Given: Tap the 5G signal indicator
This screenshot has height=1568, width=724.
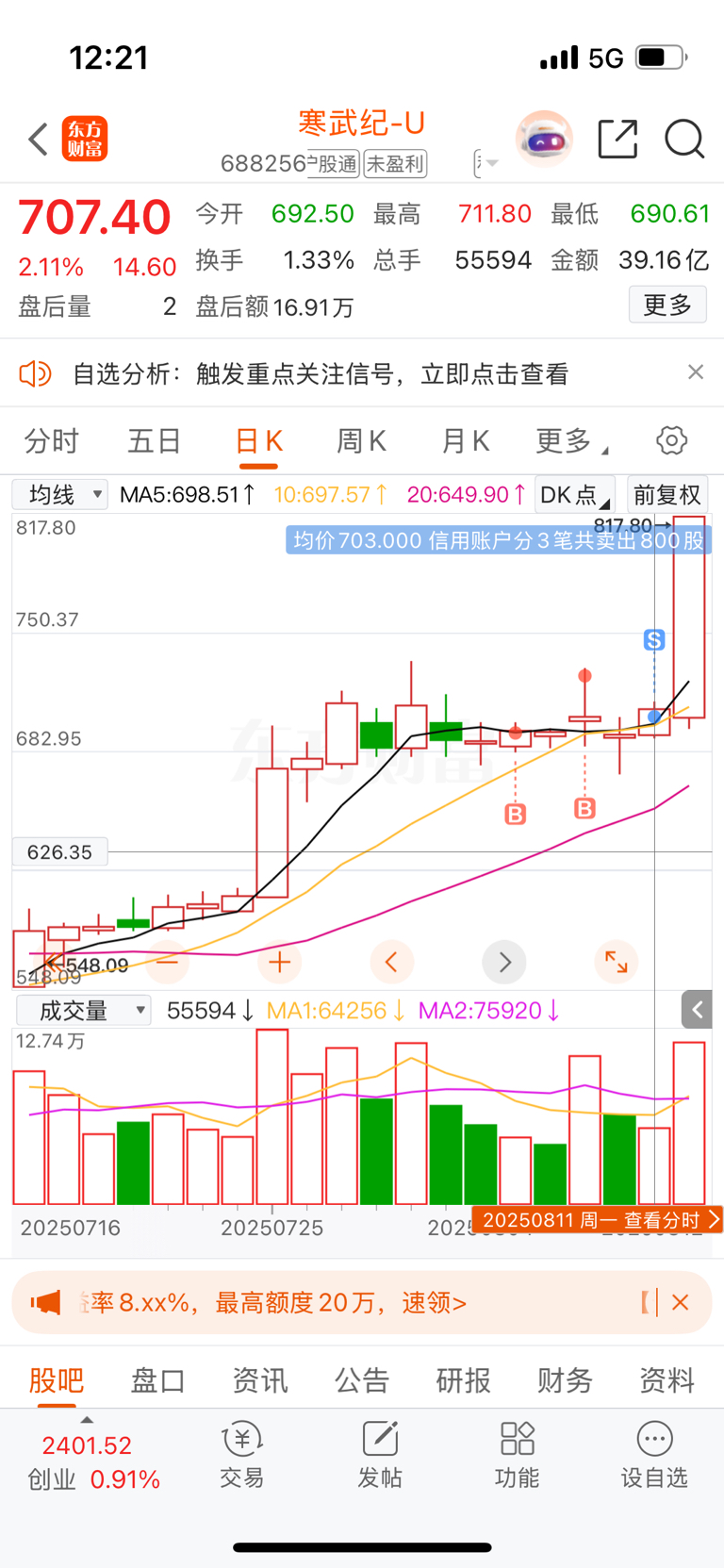Looking at the screenshot, I should tap(606, 58).
